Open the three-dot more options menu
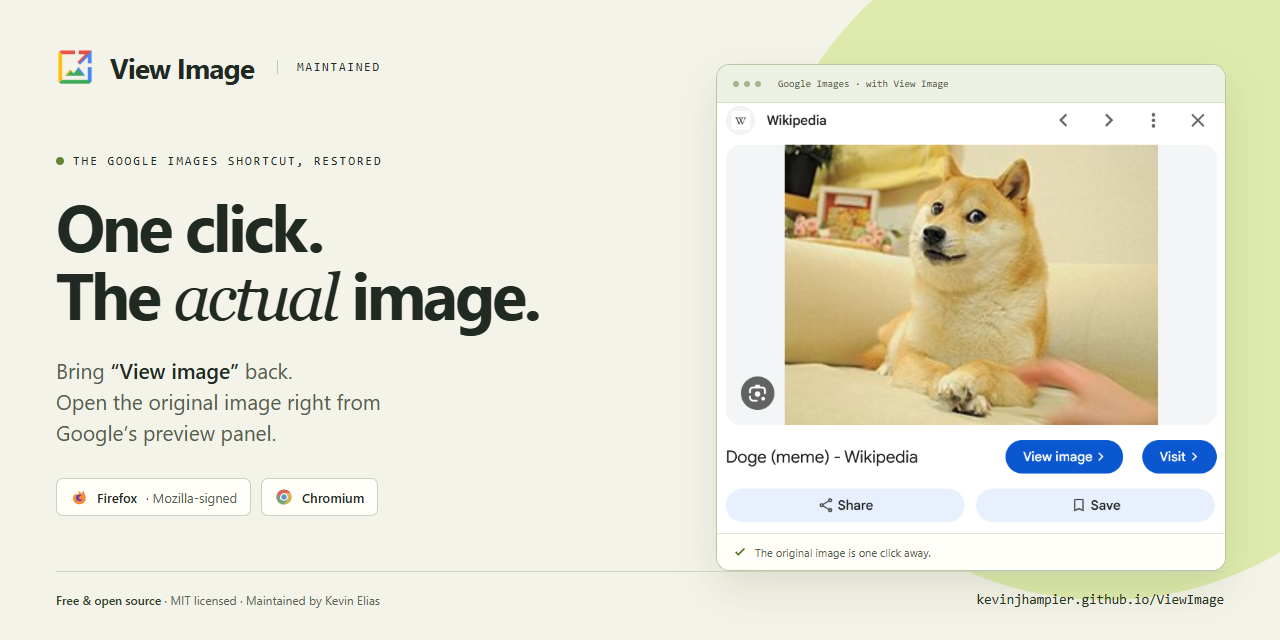This screenshot has width=1280, height=640. [1153, 120]
